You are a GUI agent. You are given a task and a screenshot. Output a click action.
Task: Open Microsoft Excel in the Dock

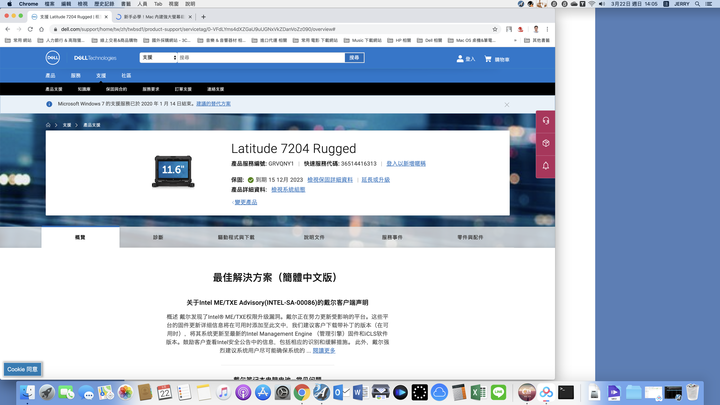coord(478,393)
